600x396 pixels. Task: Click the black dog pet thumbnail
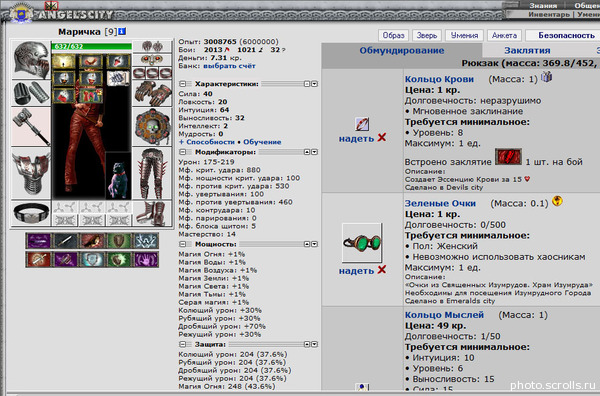point(118,176)
